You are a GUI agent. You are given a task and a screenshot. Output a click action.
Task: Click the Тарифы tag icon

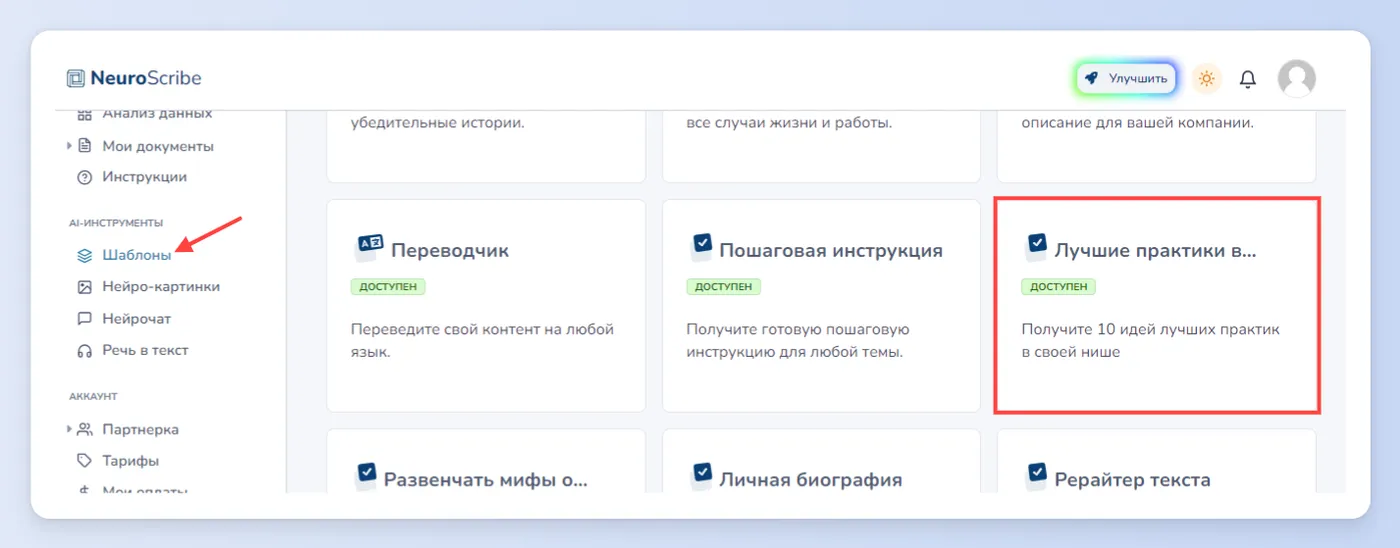85,461
